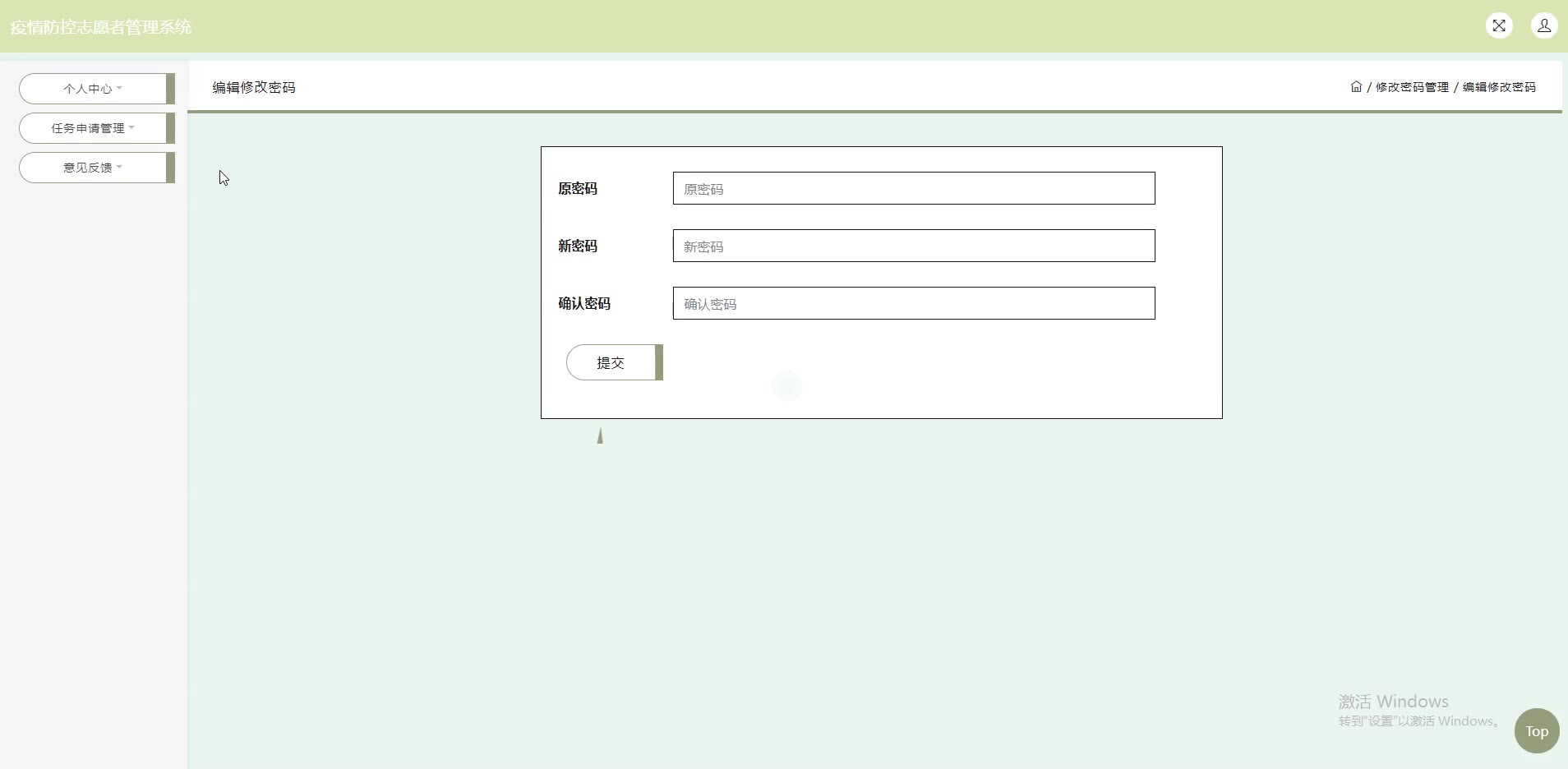
Task: Submit the form with 提交 button
Action: click(x=615, y=362)
